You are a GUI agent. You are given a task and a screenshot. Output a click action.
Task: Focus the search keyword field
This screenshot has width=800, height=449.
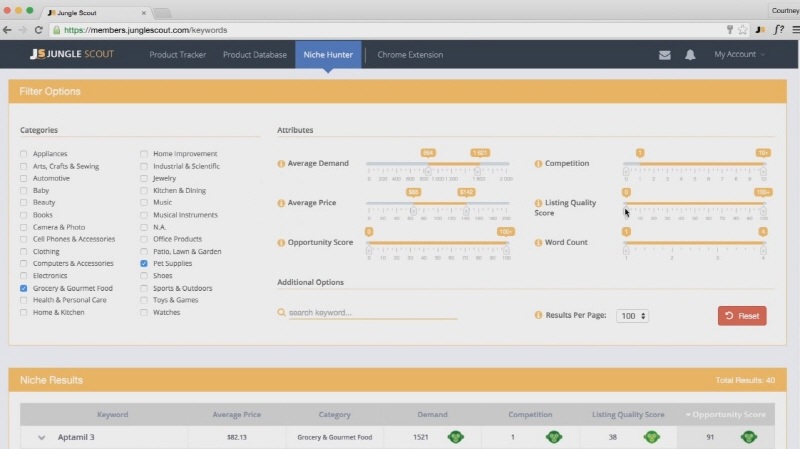coord(372,312)
